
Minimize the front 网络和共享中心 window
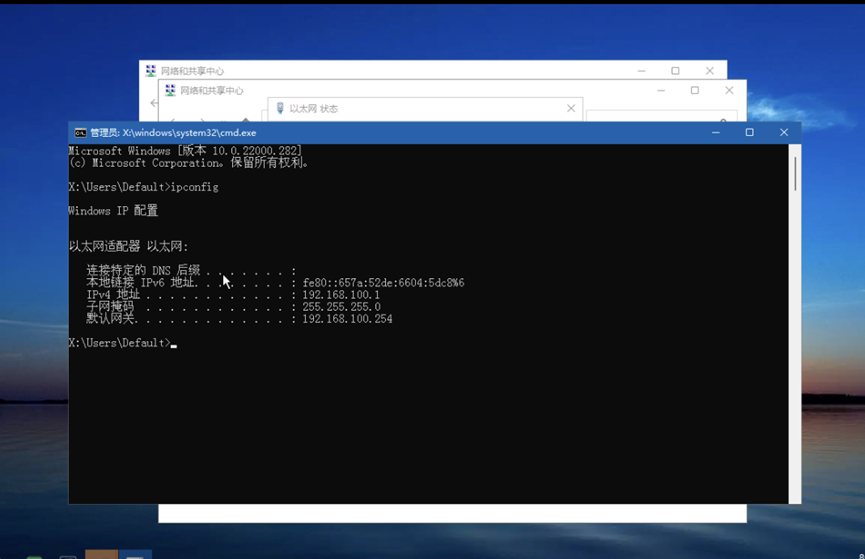tap(661, 90)
